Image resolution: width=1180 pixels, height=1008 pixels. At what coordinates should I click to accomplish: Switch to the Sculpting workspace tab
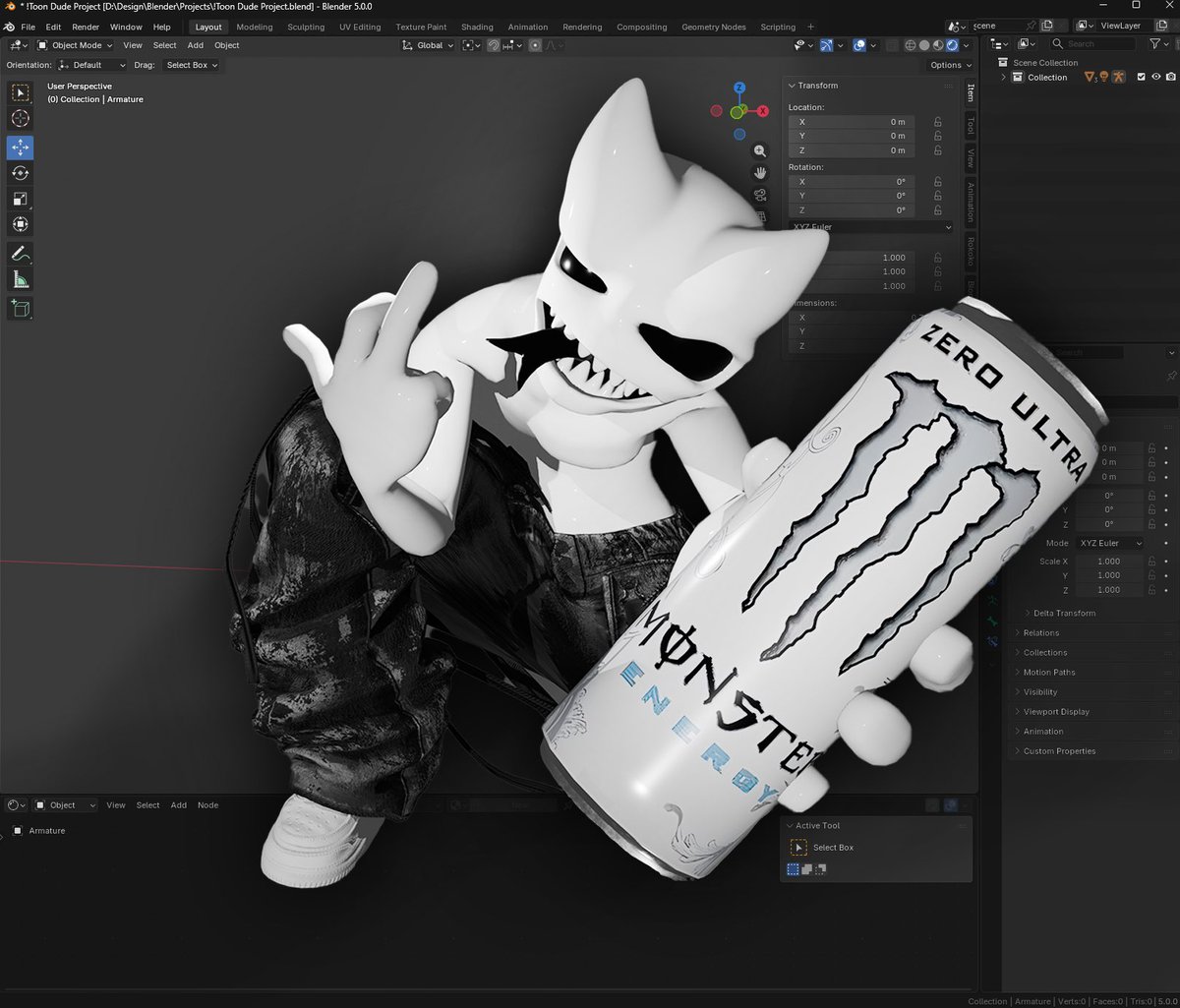306,27
